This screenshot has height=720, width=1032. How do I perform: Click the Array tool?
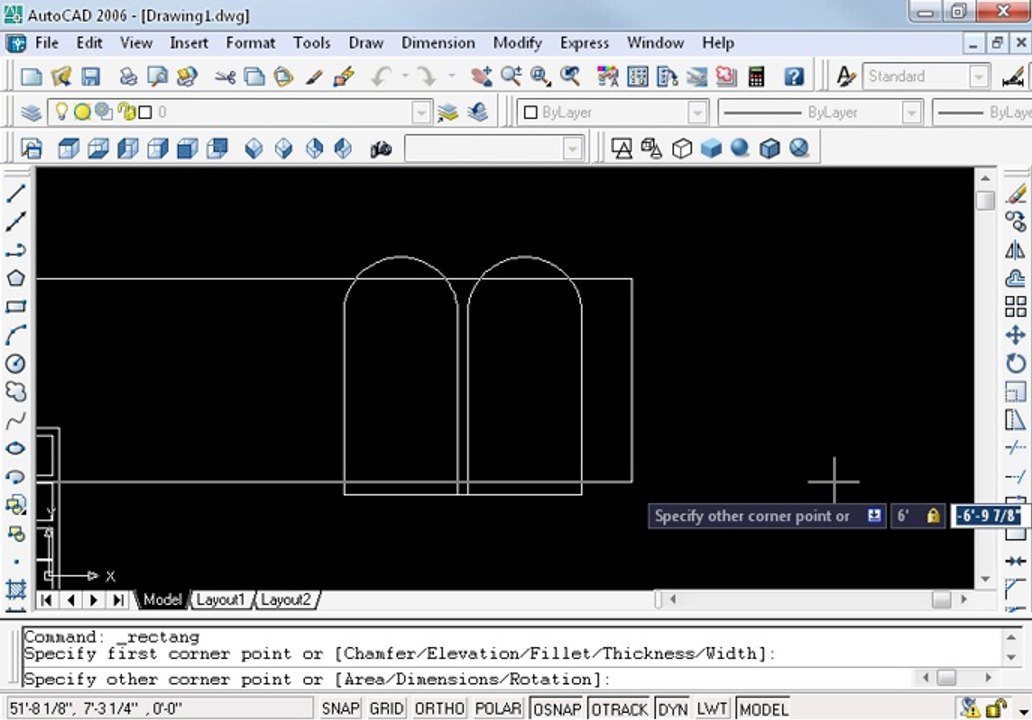click(1016, 307)
